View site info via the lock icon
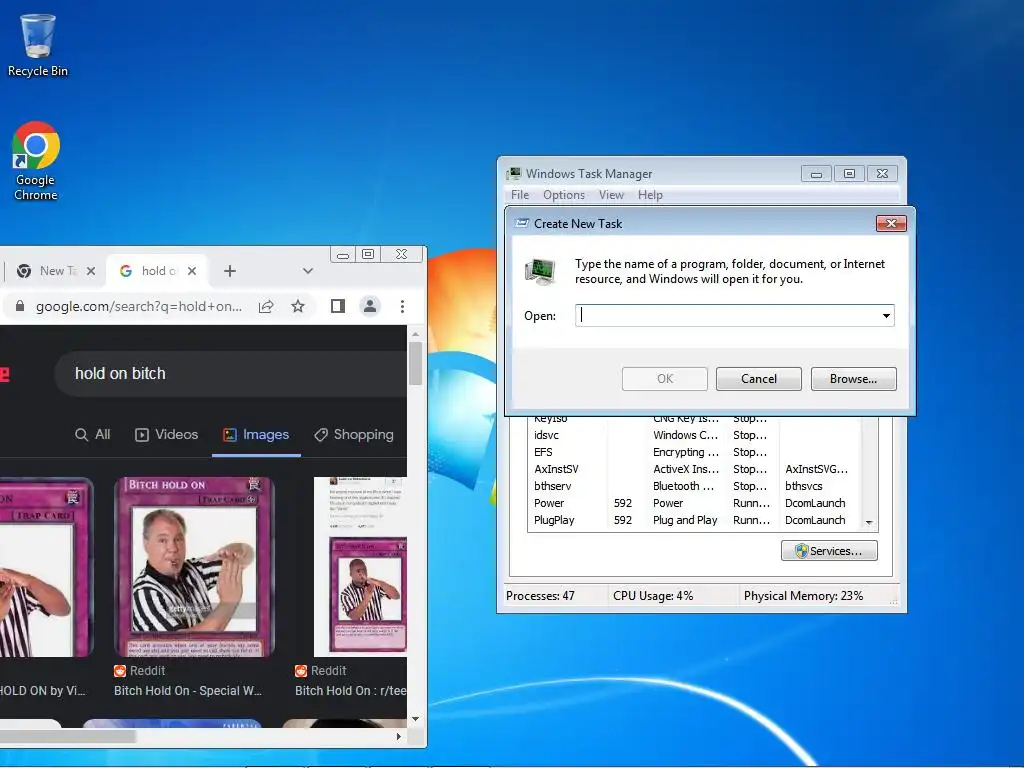Screen dimensions: 1024x768 pyautogui.click(x=20, y=306)
